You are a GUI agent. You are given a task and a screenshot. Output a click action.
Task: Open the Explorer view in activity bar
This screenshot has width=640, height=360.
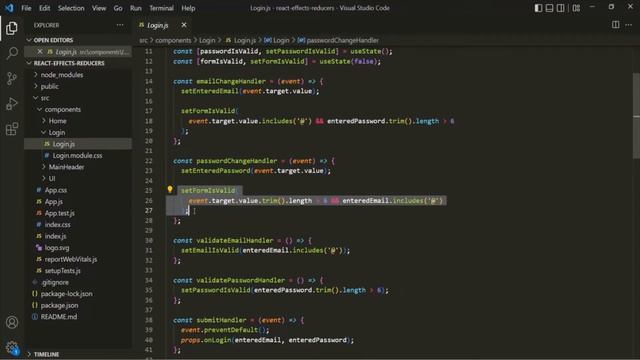[12, 28]
